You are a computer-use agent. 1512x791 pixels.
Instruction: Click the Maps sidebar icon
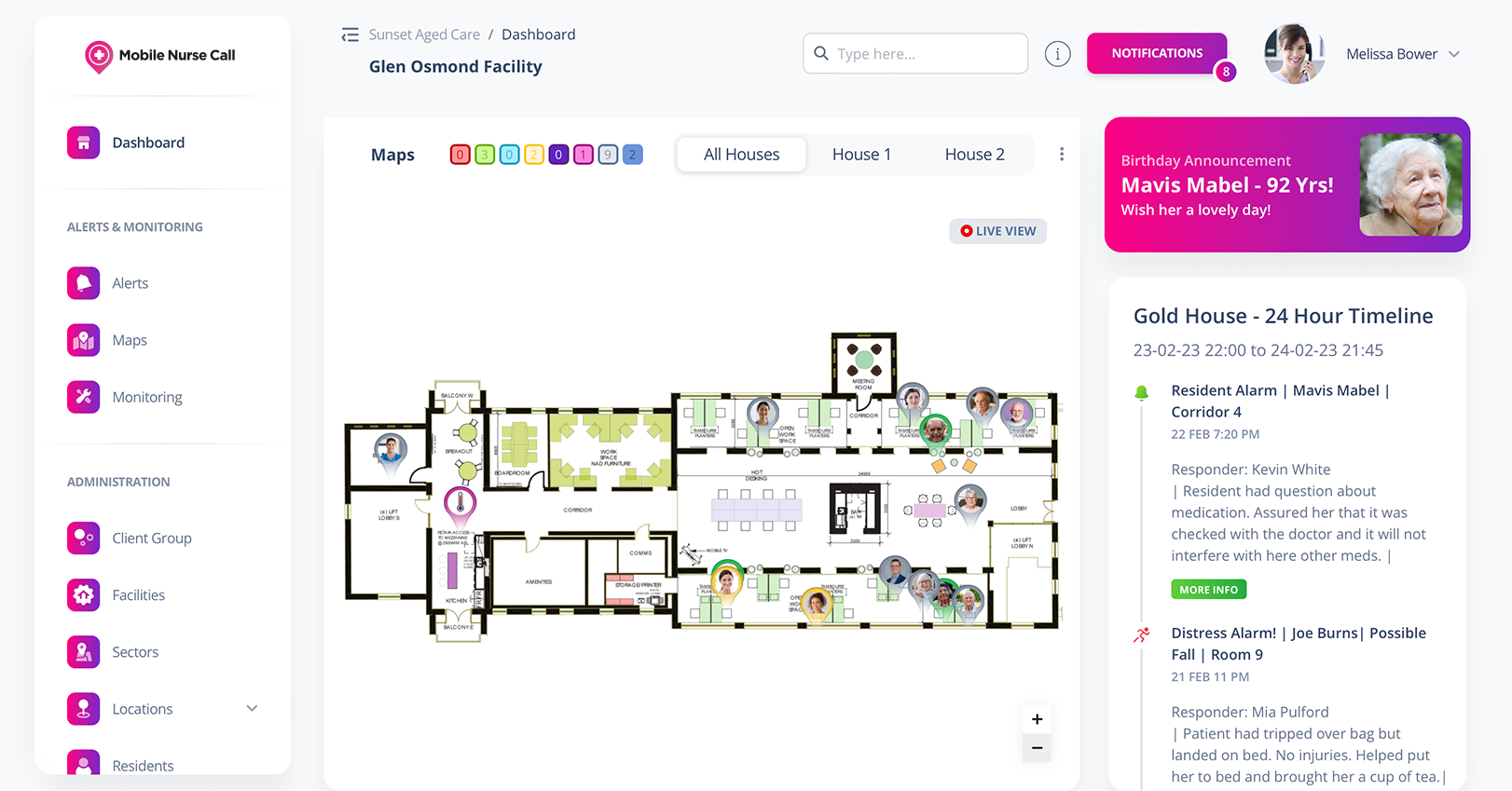tap(83, 340)
